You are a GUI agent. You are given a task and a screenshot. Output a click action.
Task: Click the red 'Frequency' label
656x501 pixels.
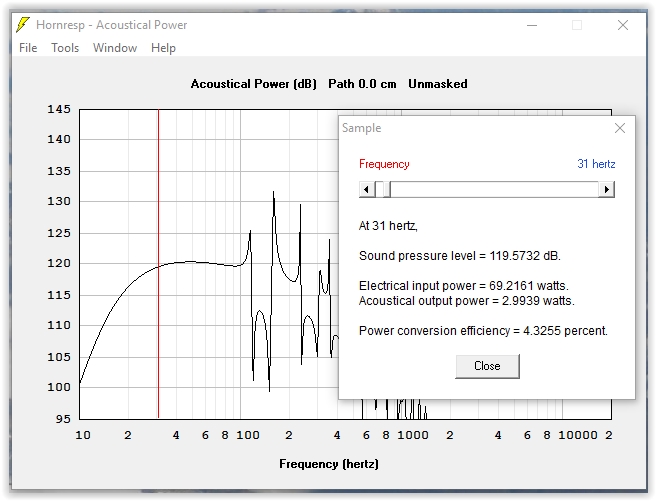point(384,164)
